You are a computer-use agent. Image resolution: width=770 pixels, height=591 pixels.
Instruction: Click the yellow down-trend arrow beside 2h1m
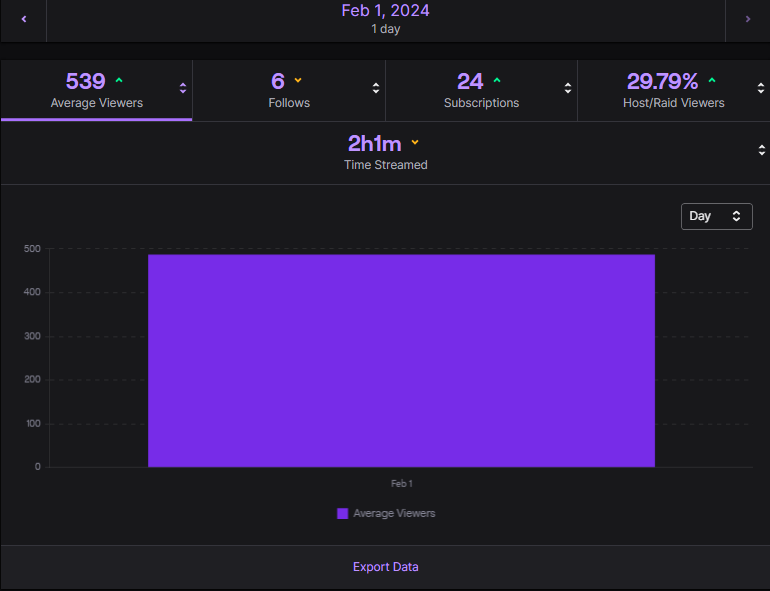click(415, 142)
